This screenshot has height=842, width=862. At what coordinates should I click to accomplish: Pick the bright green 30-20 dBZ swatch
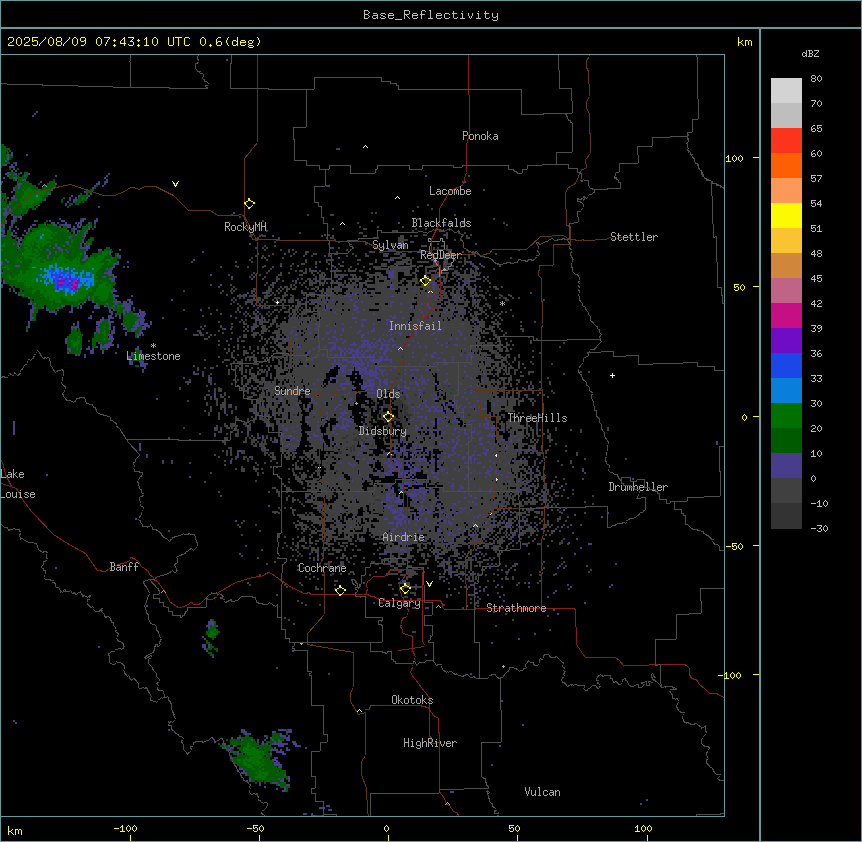[x=786, y=416]
